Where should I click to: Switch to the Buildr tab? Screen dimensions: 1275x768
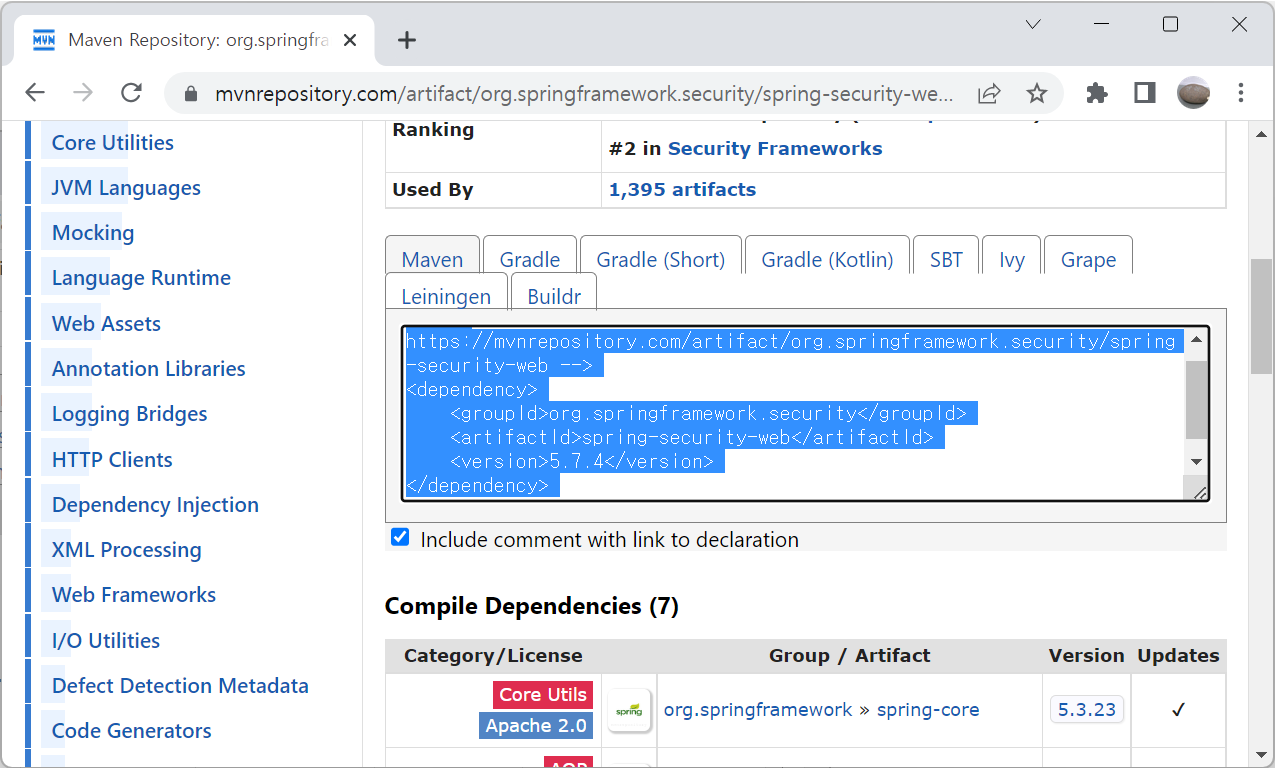coord(554,297)
